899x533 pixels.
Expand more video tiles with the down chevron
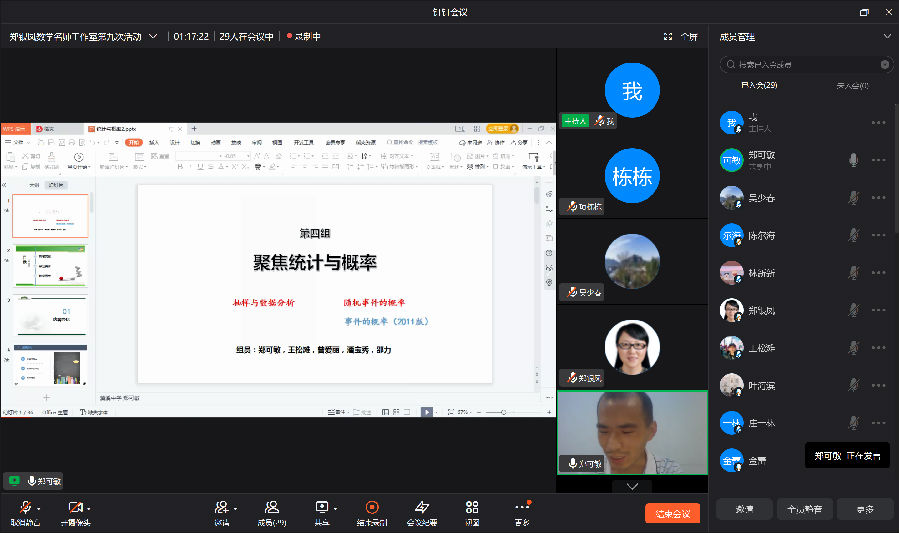[632, 485]
